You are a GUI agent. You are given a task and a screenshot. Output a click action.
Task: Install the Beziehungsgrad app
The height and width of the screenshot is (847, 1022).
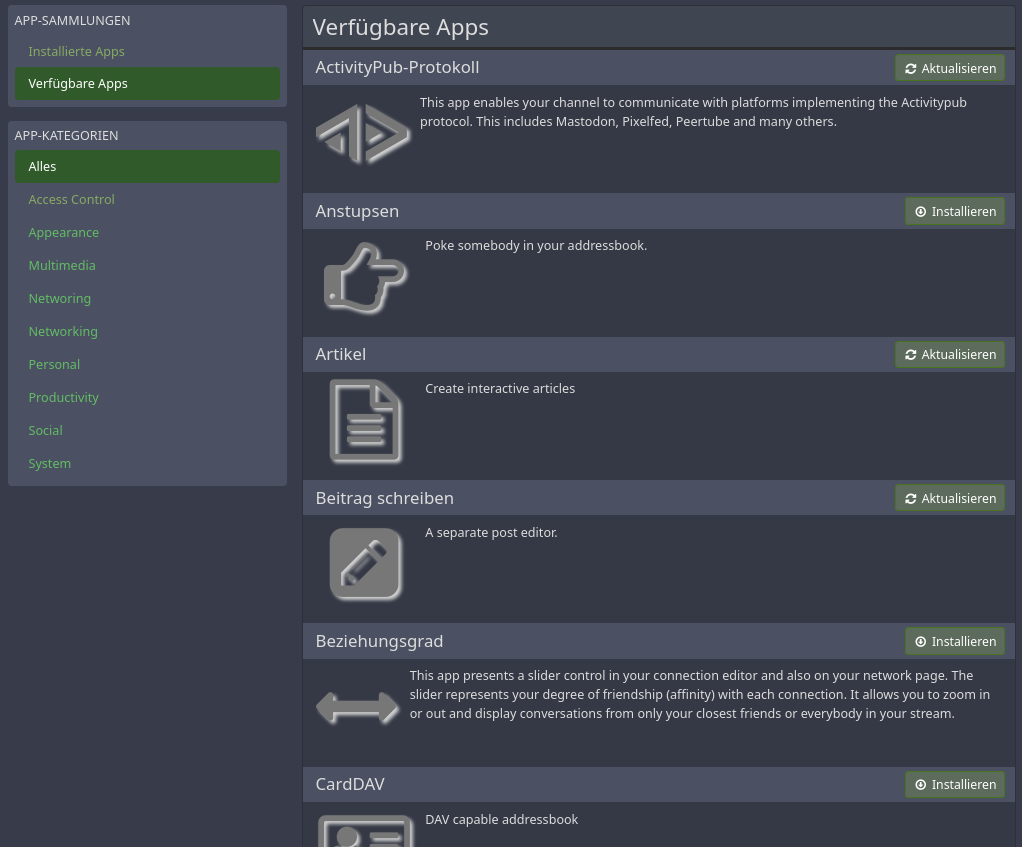tap(955, 641)
